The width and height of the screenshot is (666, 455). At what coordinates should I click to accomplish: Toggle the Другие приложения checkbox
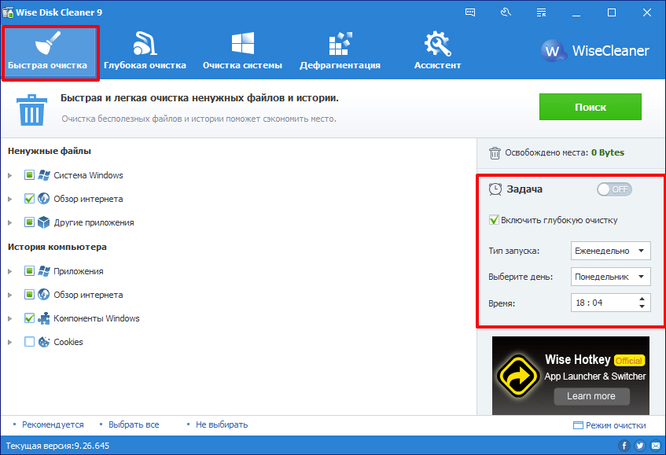[29, 222]
